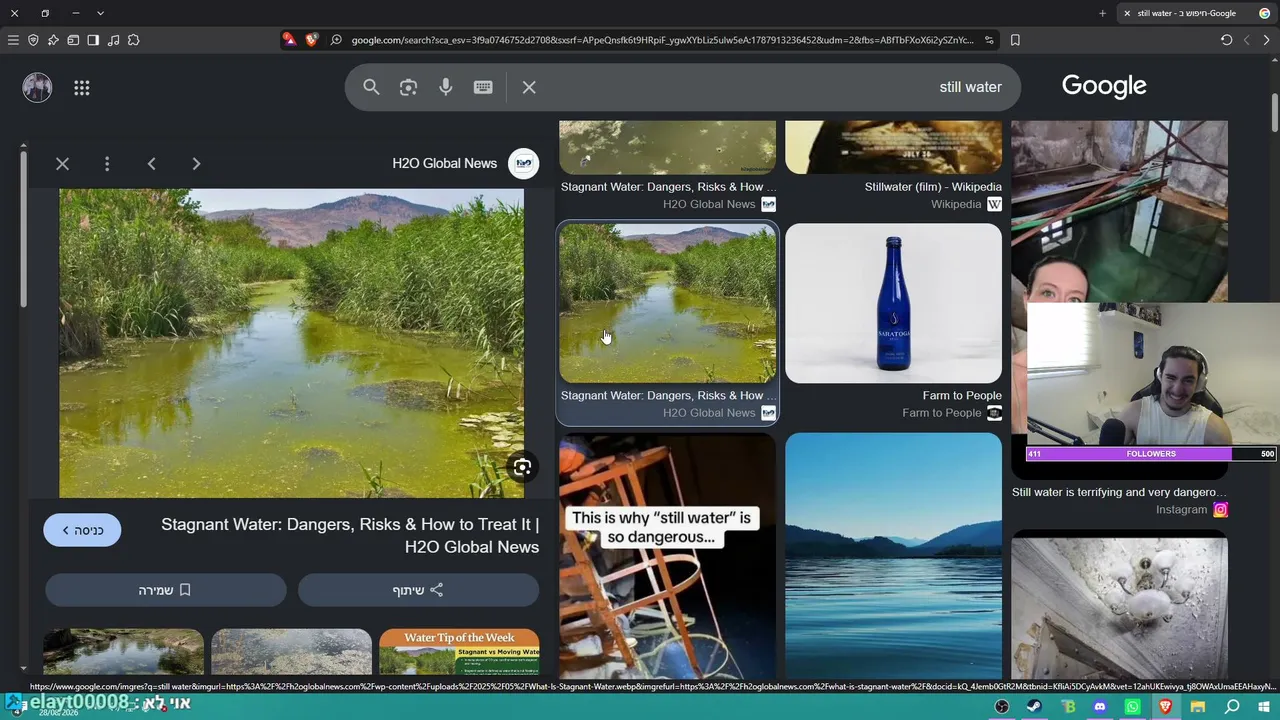Screen dimensions: 1280x720
Task: Open the 'This is why still water is so dangerous' image
Action: point(667,556)
